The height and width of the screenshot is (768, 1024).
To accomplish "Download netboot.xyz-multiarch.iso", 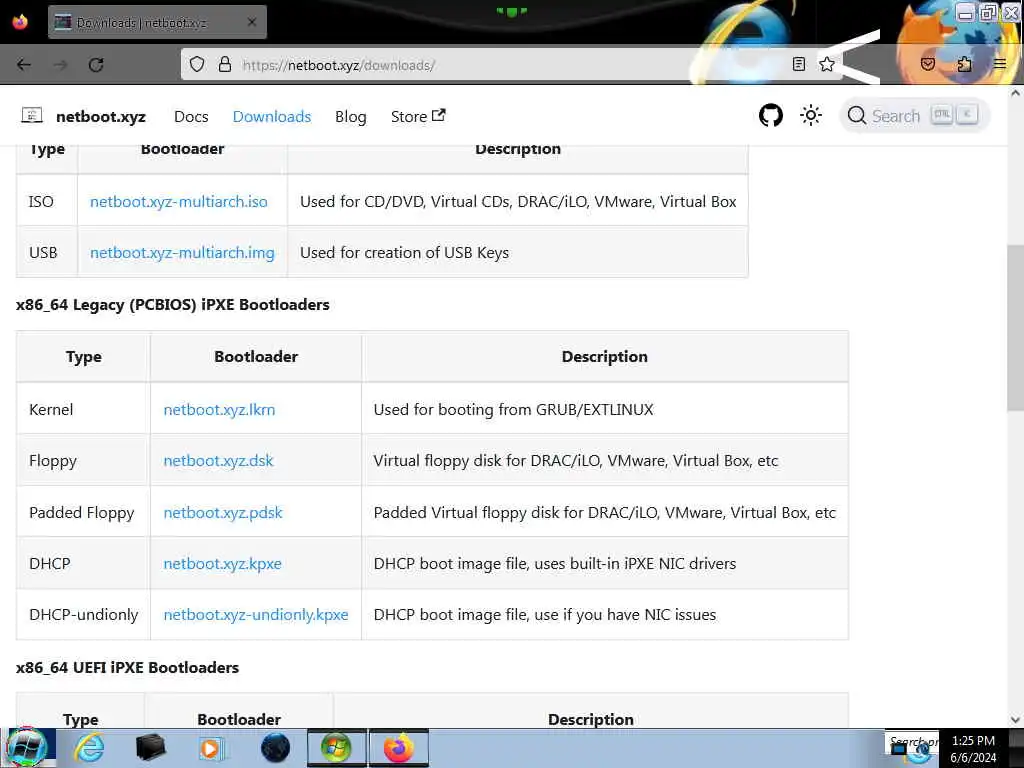I will click(x=179, y=201).
